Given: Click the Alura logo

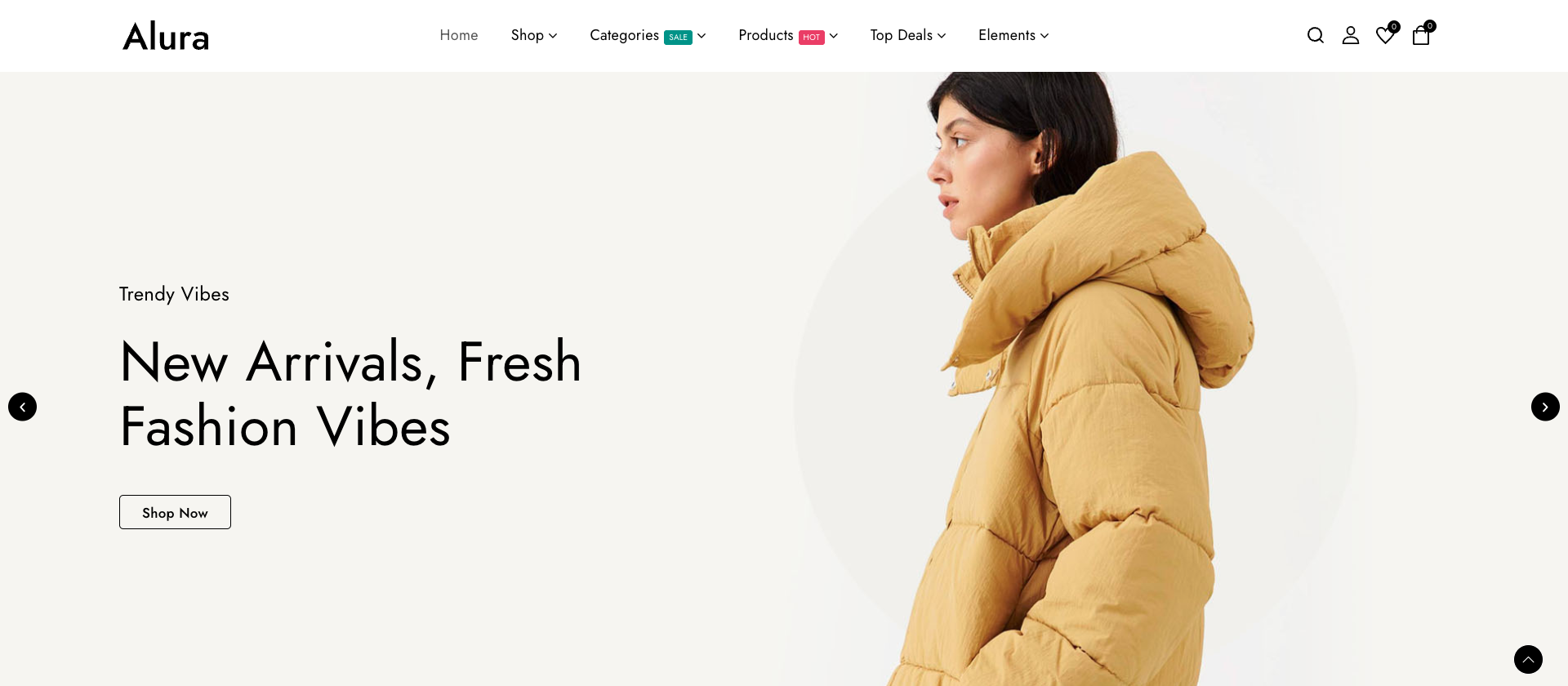Looking at the screenshot, I should pyautogui.click(x=166, y=36).
